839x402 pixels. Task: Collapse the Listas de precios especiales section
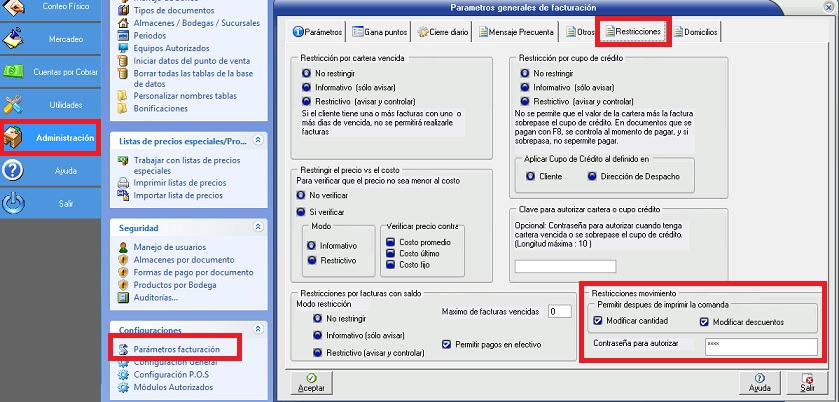tap(258, 141)
